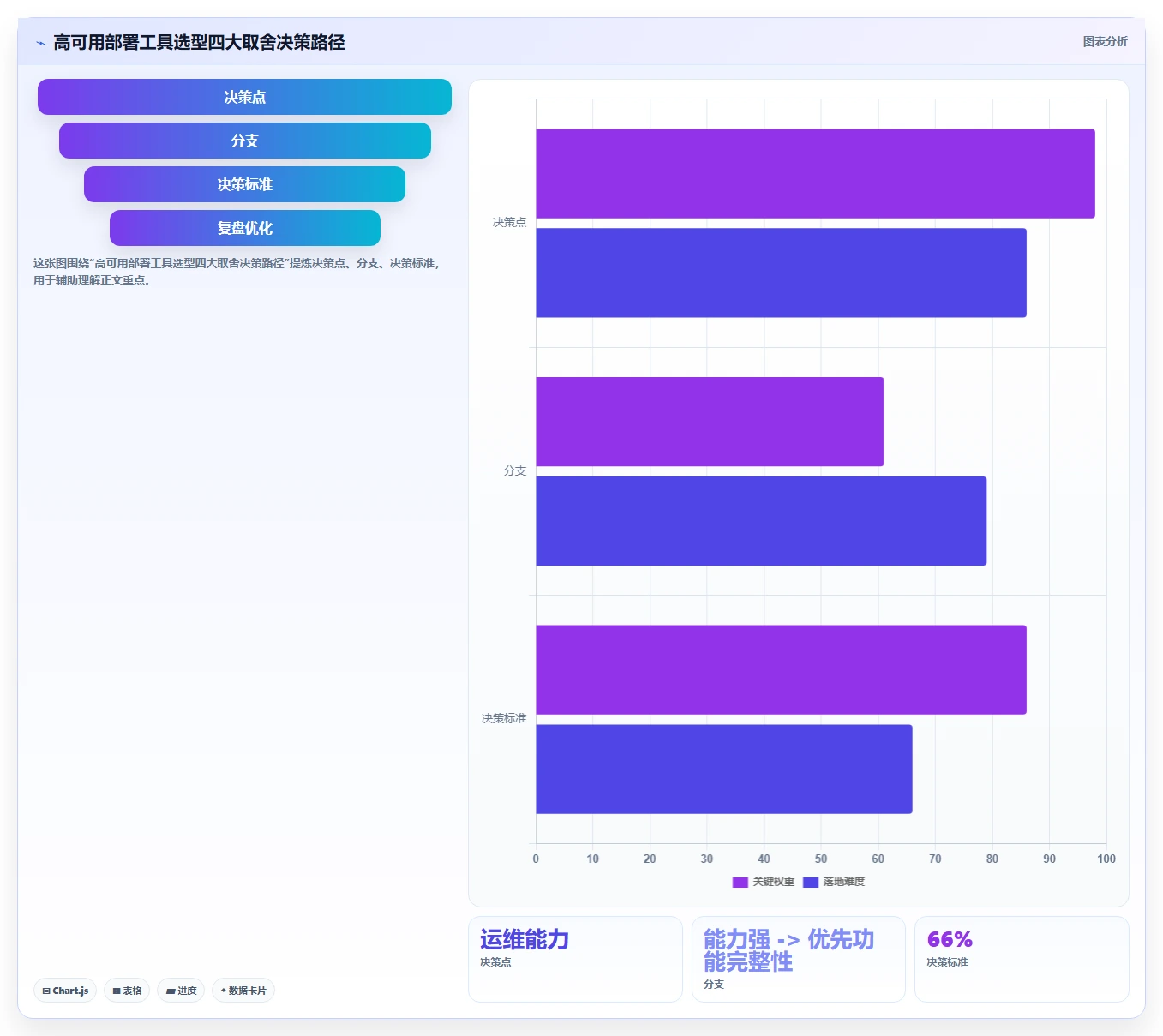Toggle the 关键权重 legend swatch
Image resolution: width=1163 pixels, height=1036 pixels.
point(740,882)
